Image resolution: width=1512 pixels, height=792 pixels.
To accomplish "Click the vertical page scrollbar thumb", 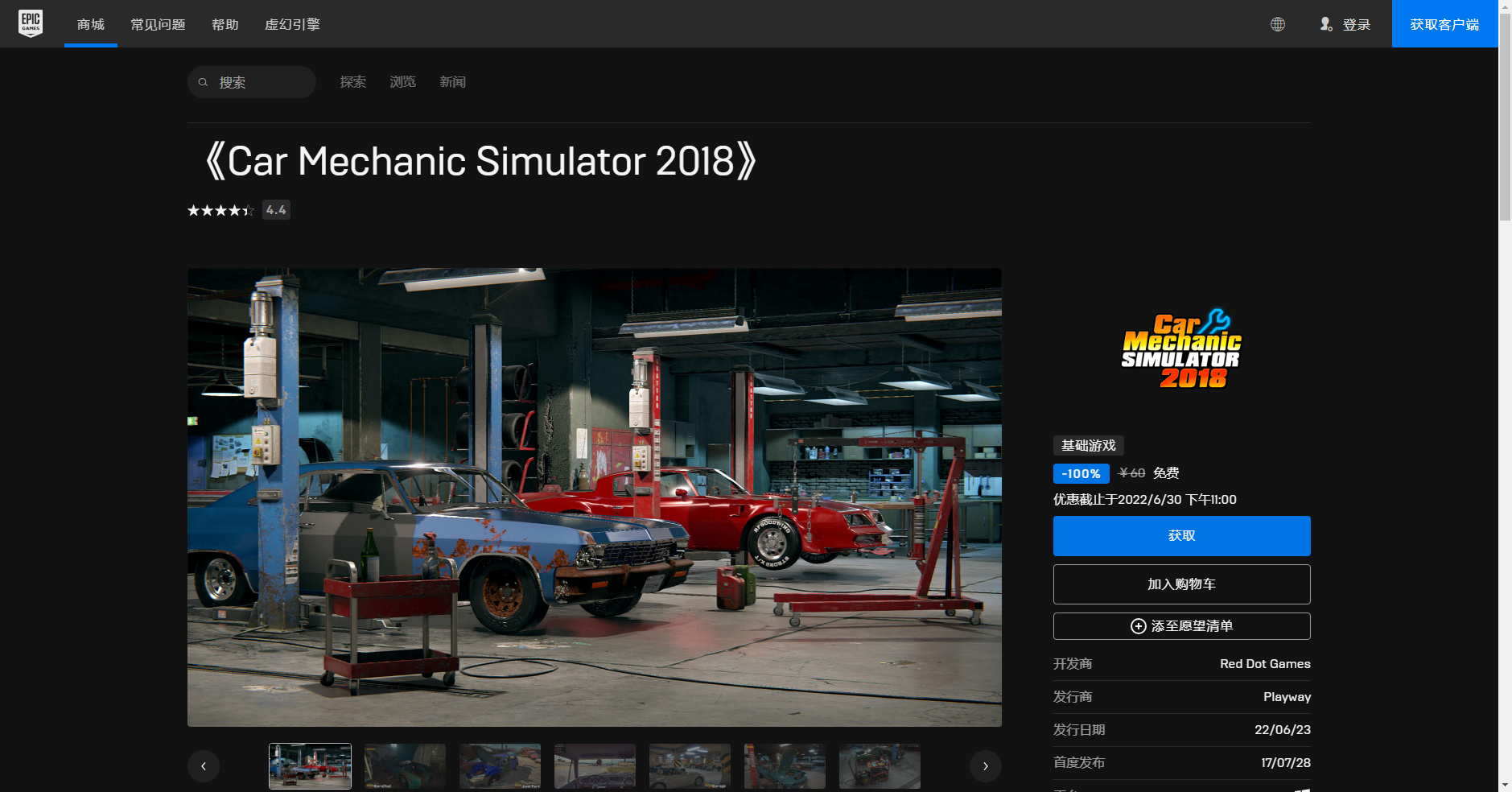I will tap(1505, 118).
